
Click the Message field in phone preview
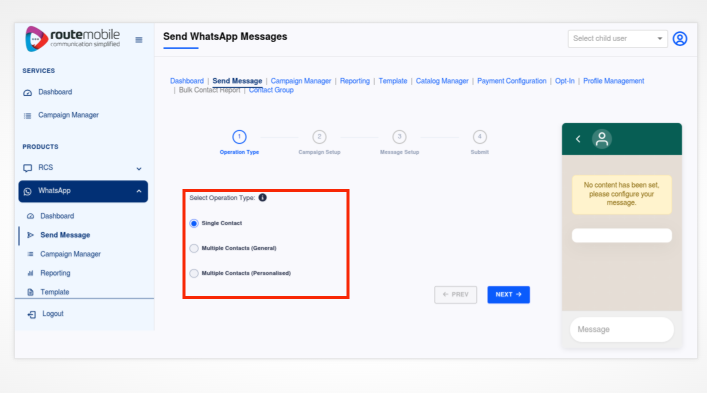click(x=622, y=329)
